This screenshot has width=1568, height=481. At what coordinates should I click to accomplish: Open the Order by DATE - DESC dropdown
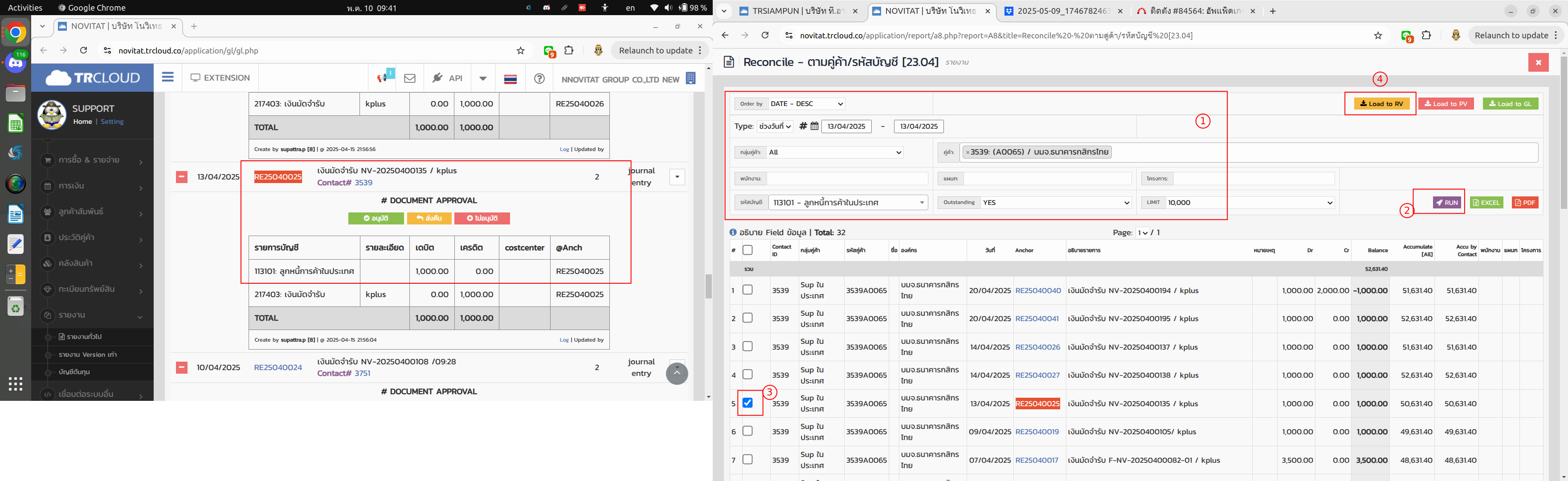point(807,103)
